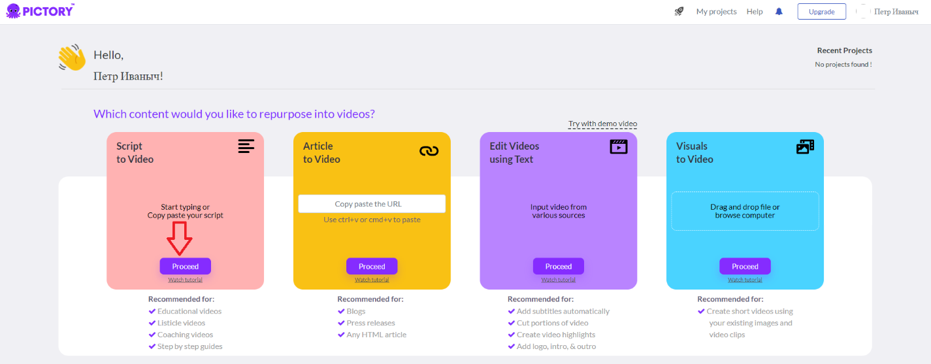
Task: Click the Press releases list item
Action: tap(370, 323)
